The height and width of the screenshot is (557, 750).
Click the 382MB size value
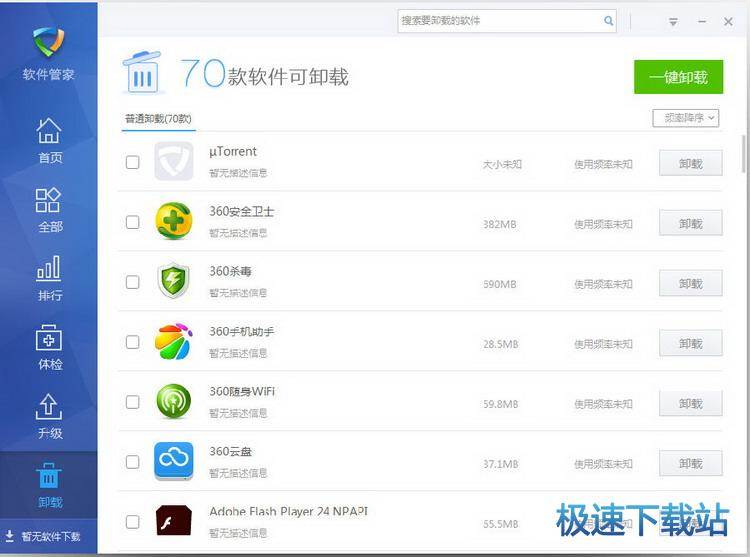(x=499, y=224)
